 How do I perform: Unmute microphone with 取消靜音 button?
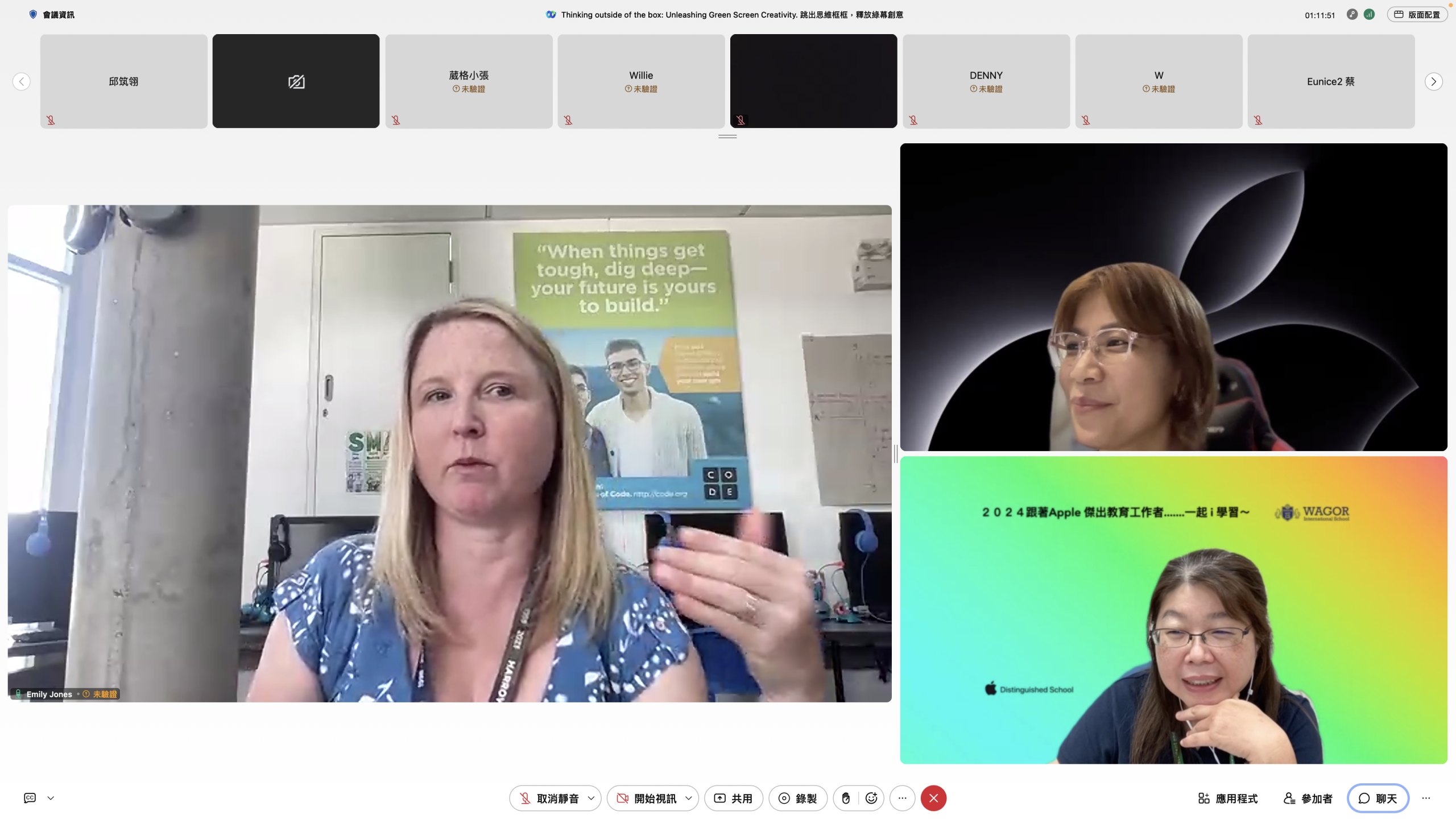coord(549,798)
